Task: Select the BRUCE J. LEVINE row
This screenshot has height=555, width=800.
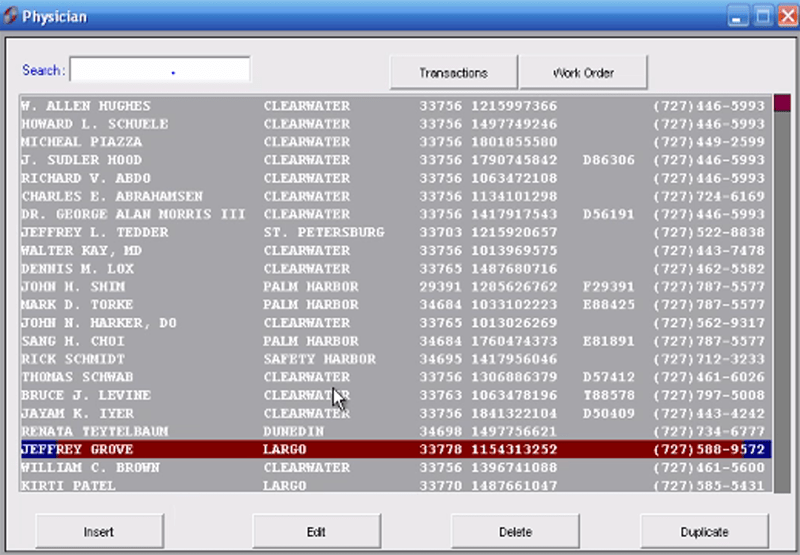Action: pyautogui.click(x=396, y=395)
